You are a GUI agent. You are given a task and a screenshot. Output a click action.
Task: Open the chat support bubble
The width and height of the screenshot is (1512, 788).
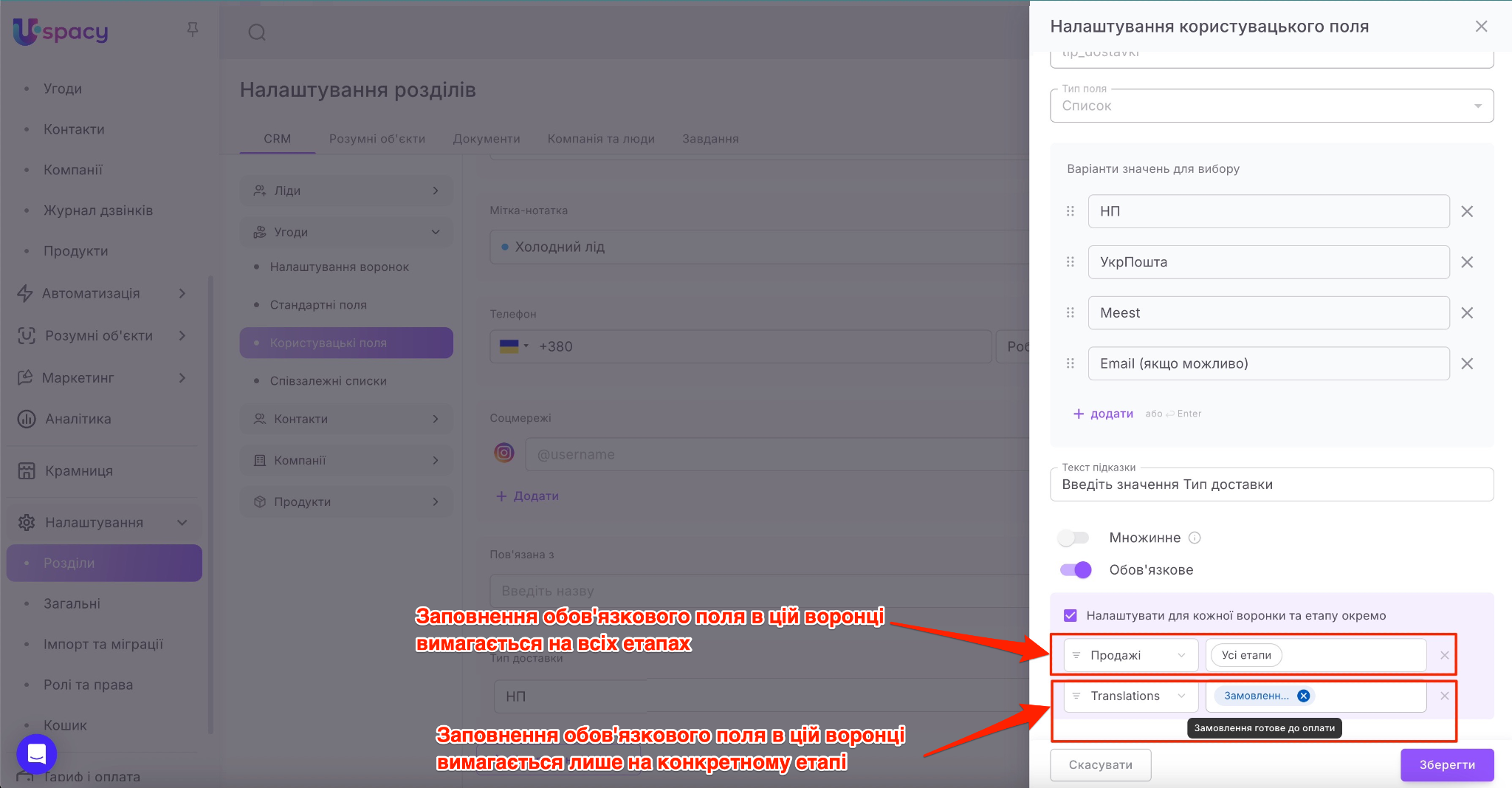coord(36,754)
